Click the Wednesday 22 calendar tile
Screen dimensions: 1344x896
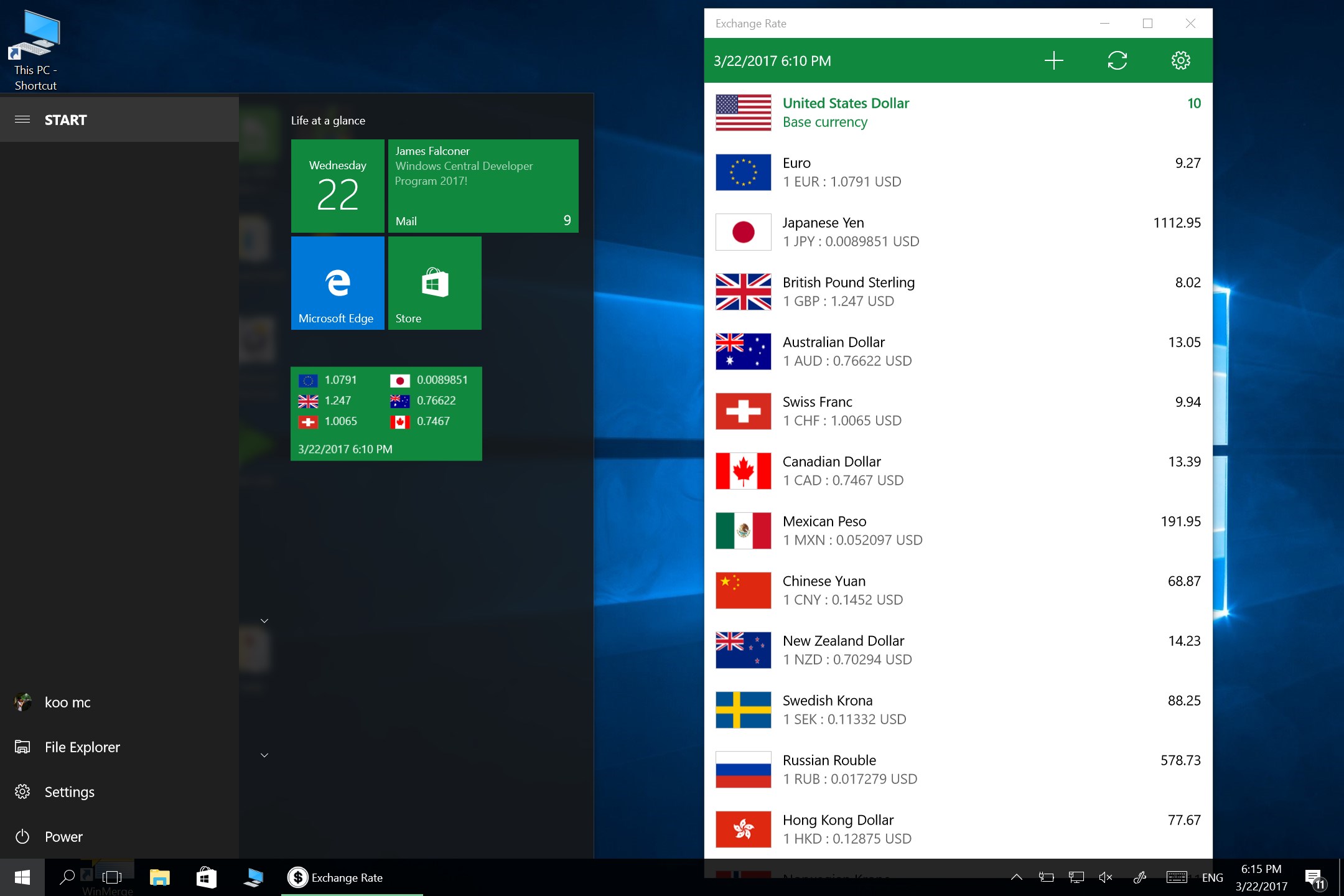pyautogui.click(x=337, y=186)
